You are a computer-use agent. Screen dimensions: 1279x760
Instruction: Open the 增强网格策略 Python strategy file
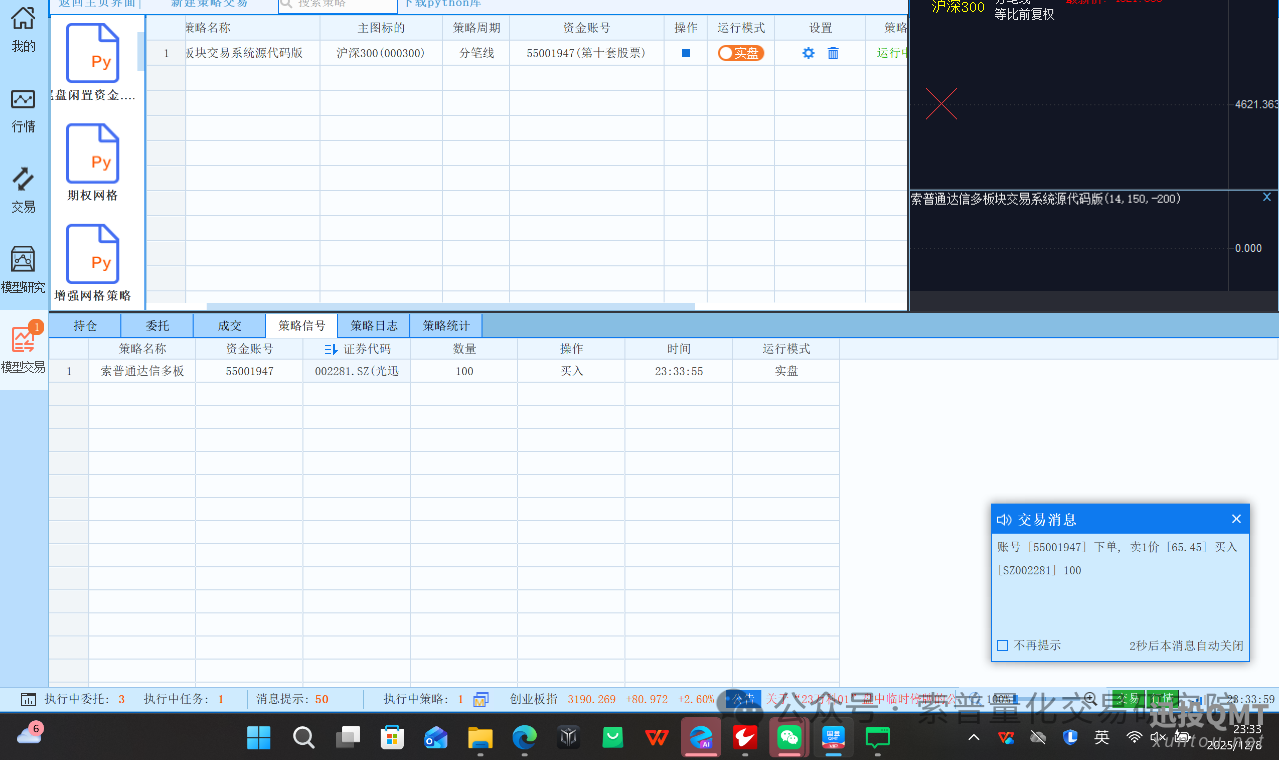coord(92,253)
